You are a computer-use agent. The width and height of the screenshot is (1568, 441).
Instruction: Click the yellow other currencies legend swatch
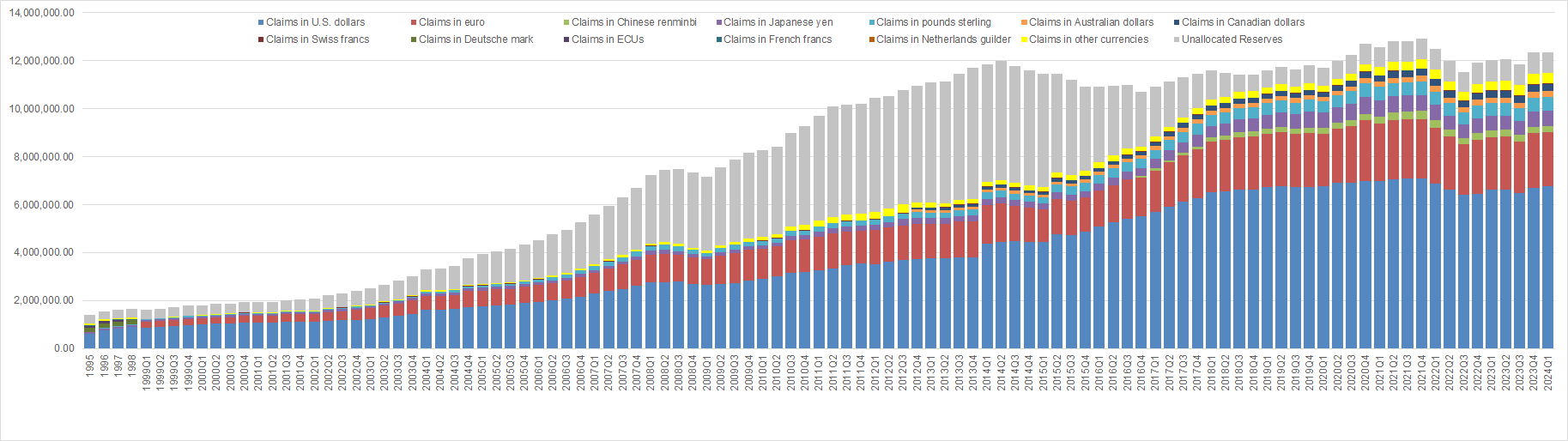[1024, 39]
